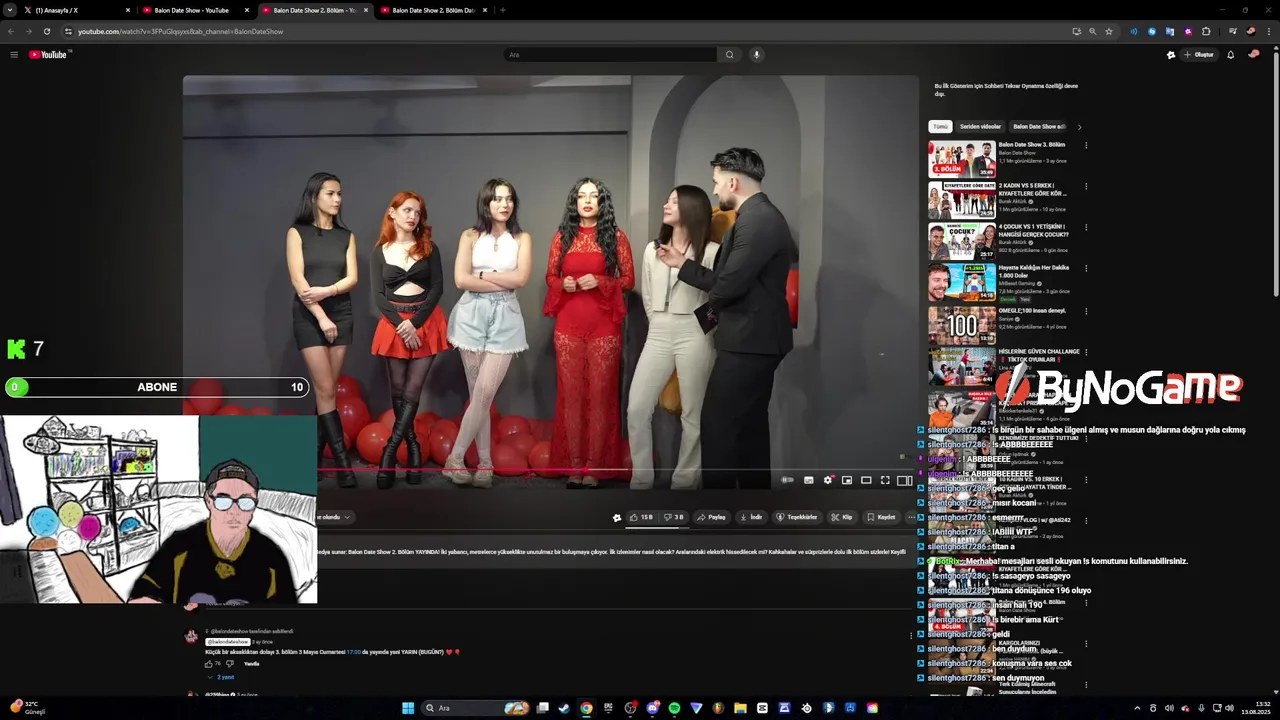Screen dimensions: 1280x720
Task: Open options for Hayatta Kaldığın video
Action: [1086, 268]
